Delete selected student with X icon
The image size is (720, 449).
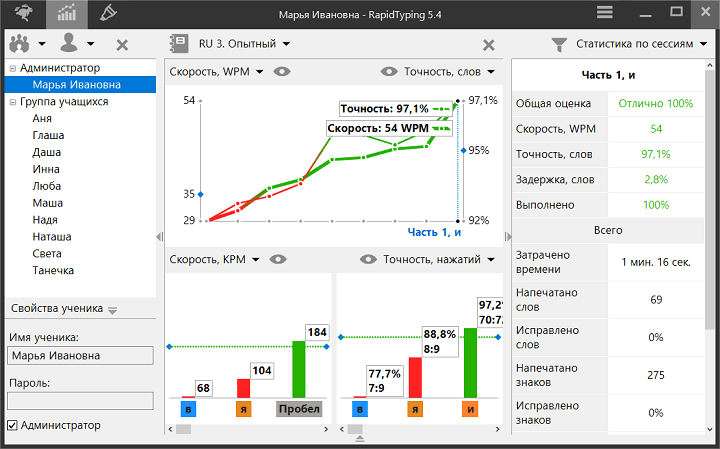122,45
